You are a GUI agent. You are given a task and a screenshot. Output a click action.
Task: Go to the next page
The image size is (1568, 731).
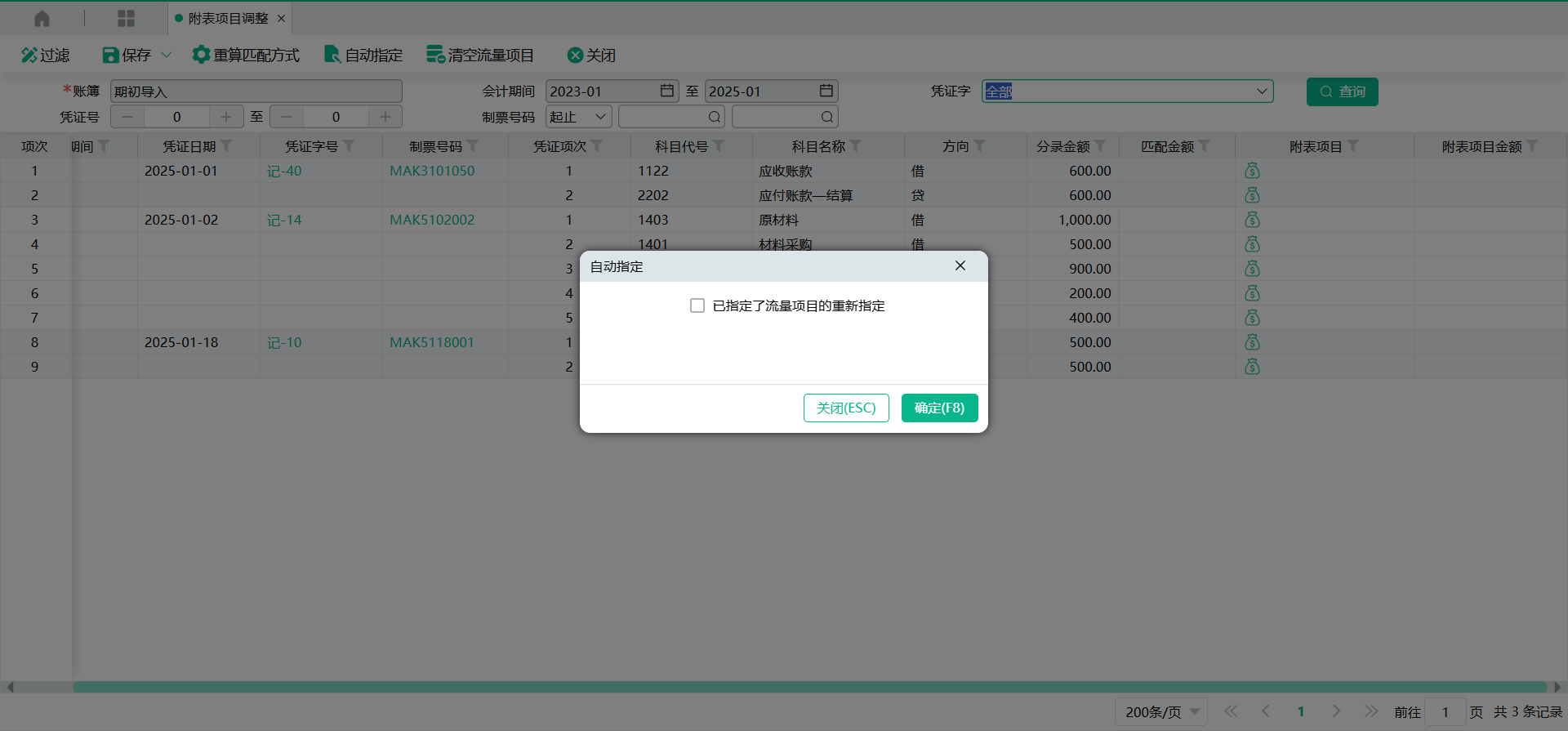pyautogui.click(x=1336, y=711)
